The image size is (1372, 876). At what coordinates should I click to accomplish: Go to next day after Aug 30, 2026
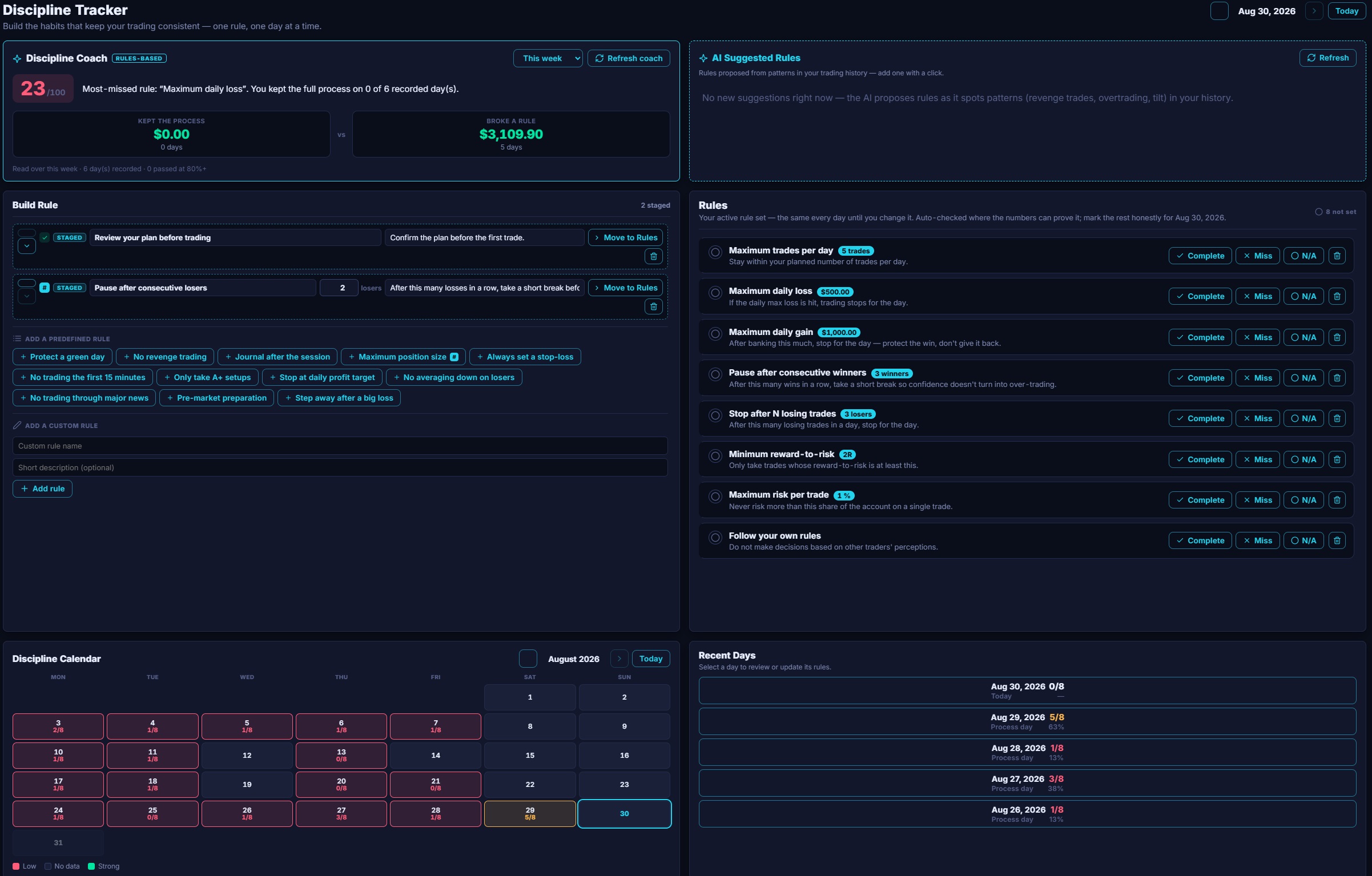pos(1314,11)
